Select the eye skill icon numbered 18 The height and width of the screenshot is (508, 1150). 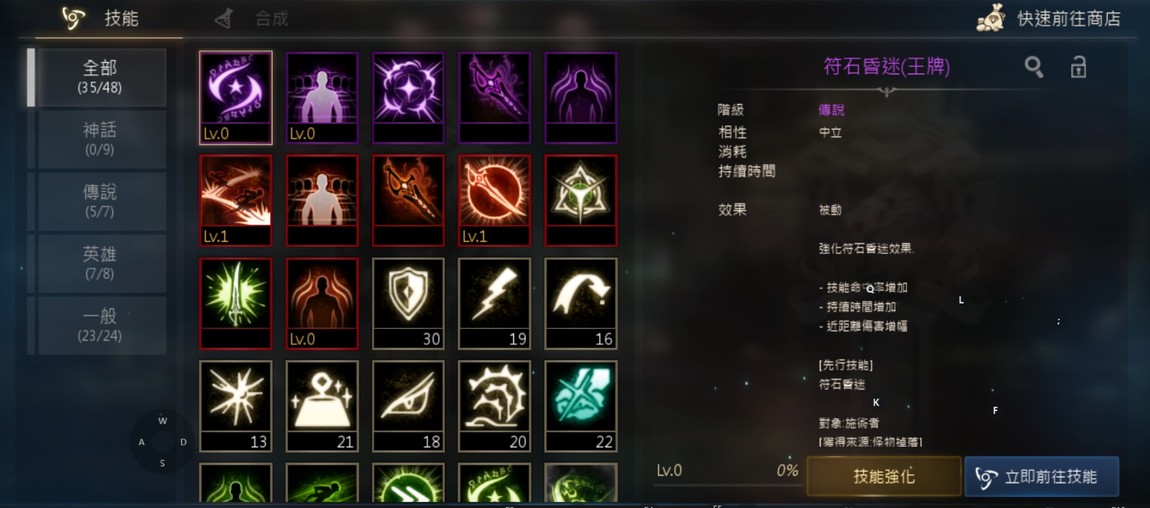pyautogui.click(x=408, y=405)
